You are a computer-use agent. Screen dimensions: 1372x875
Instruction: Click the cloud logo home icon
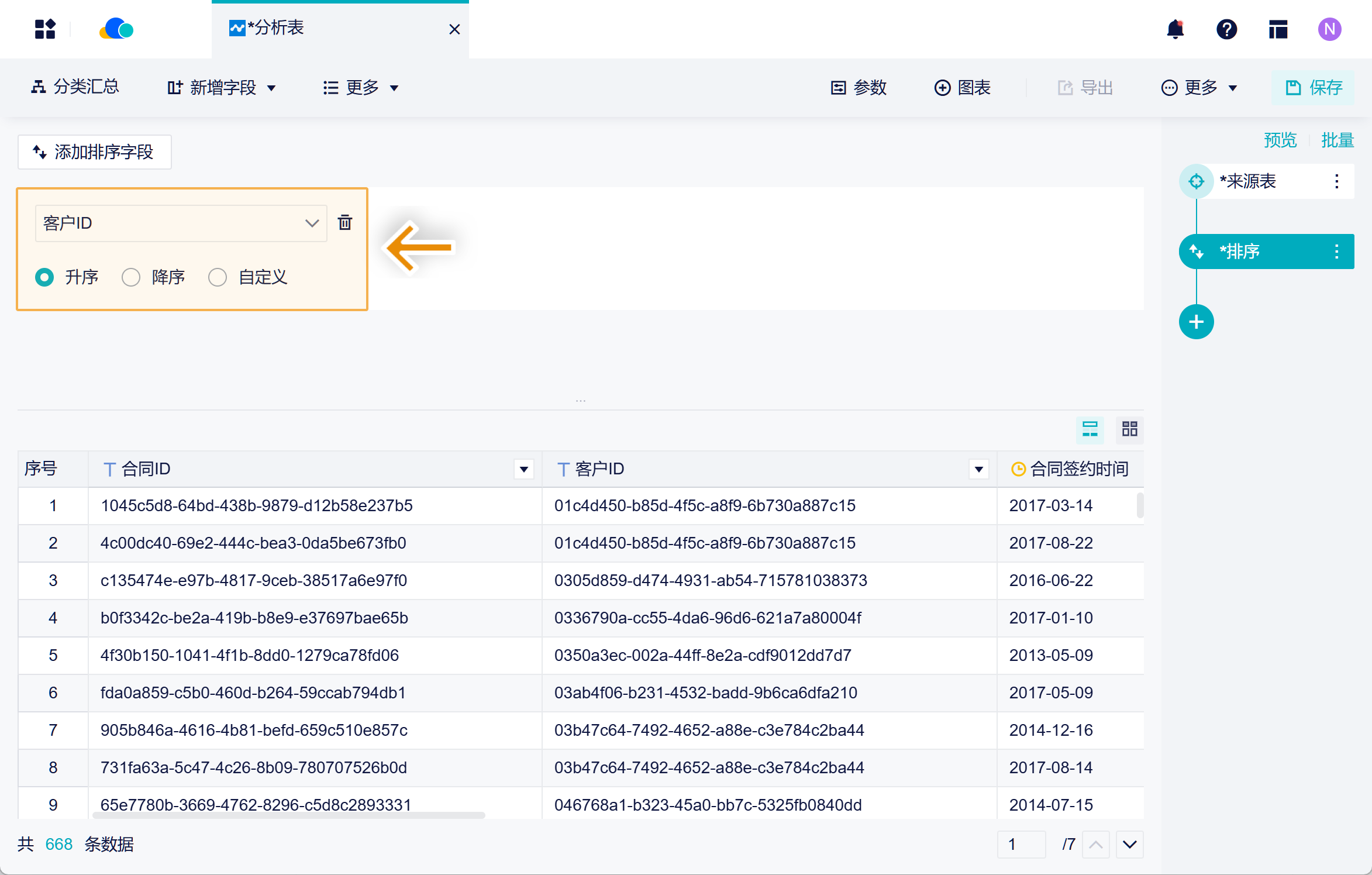(117, 29)
